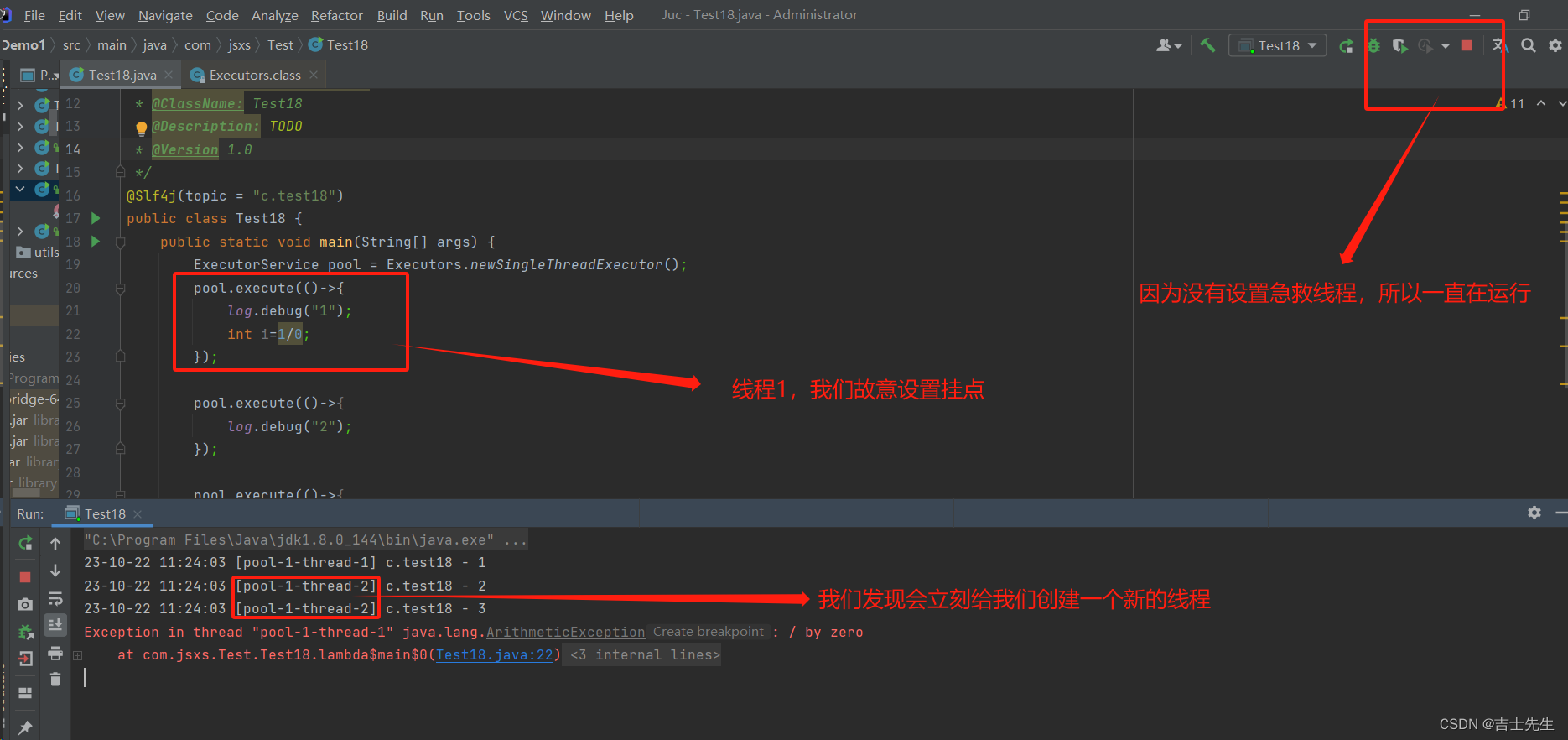Click the Down stack trace arrow
The height and width of the screenshot is (740, 1568).
[x=55, y=571]
